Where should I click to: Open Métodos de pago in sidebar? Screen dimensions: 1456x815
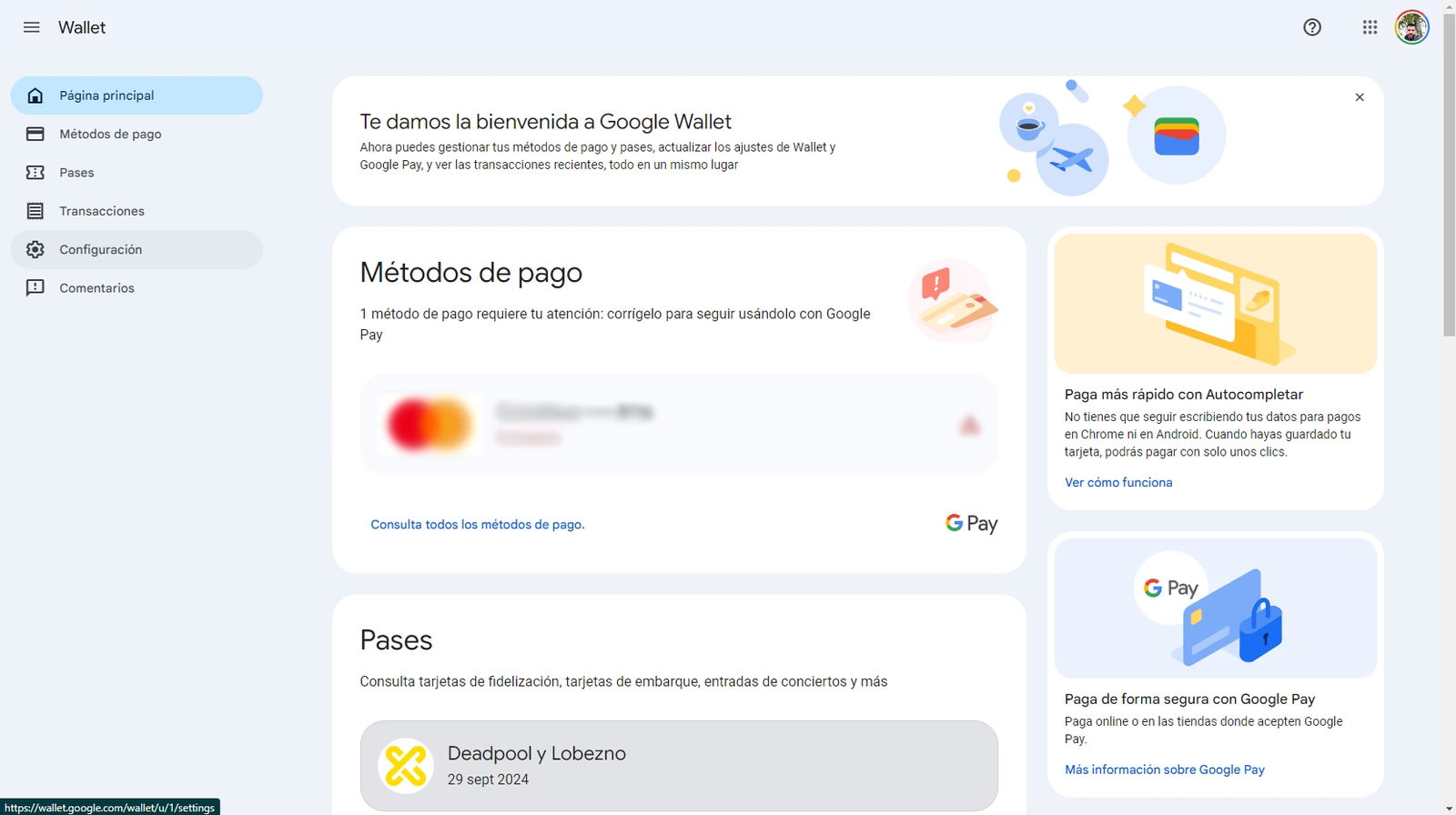pyautogui.click(x=136, y=134)
